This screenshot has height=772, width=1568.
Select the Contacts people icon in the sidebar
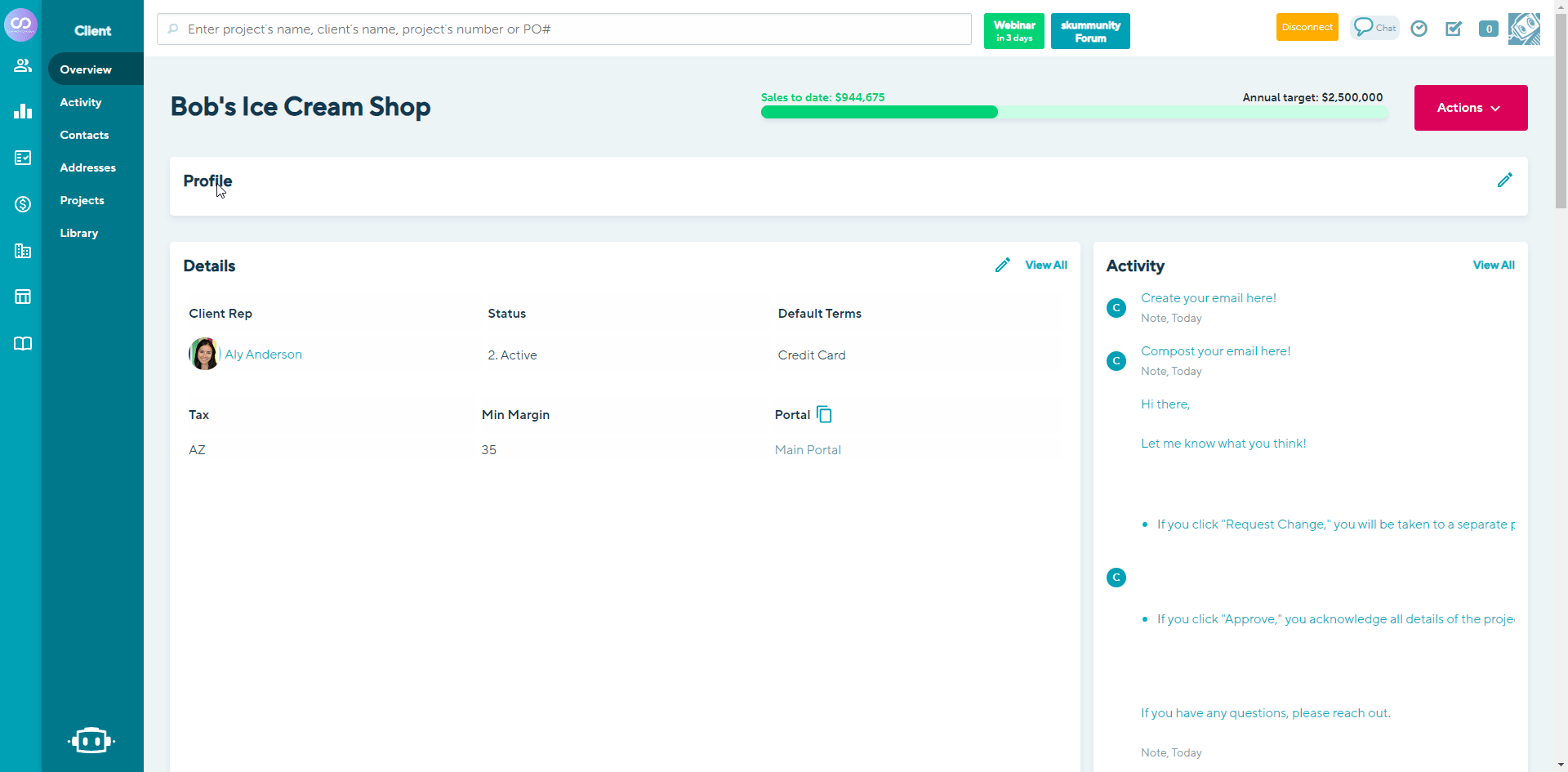(22, 65)
